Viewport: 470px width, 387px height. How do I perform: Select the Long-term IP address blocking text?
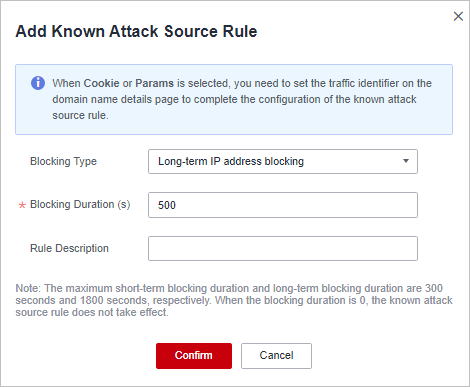(231, 161)
